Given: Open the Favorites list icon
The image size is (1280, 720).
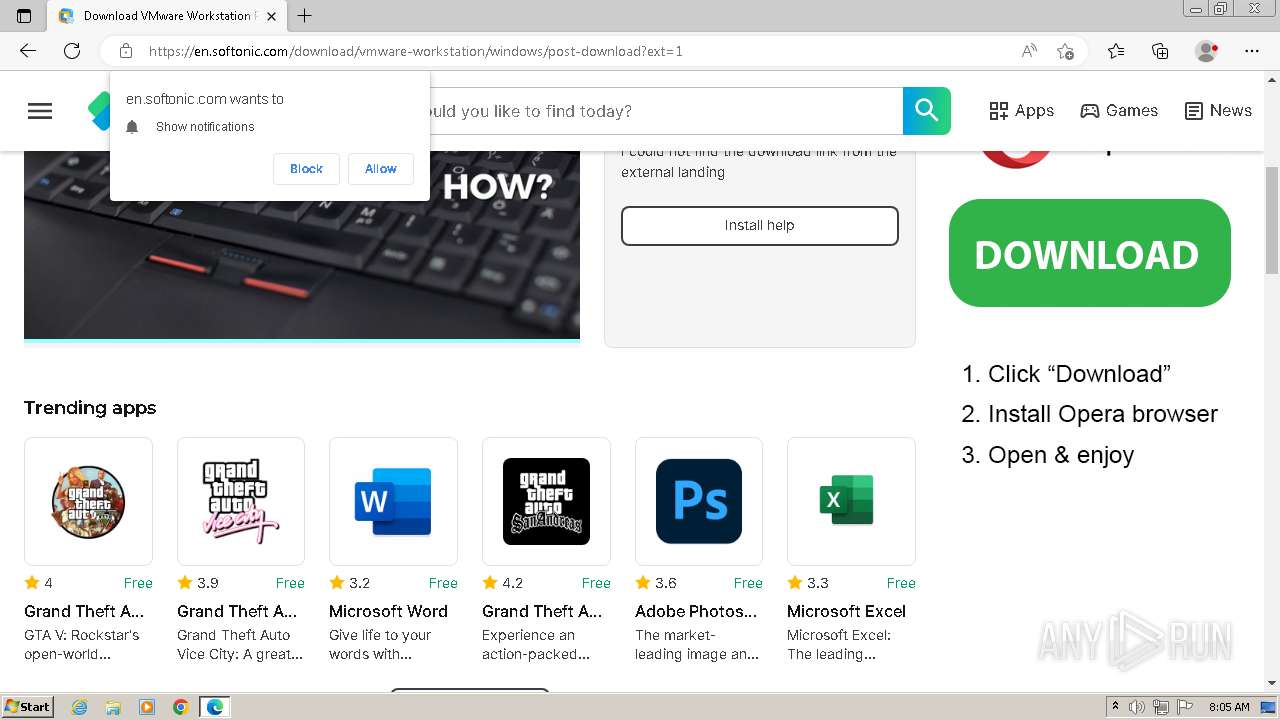Looking at the screenshot, I should pyautogui.click(x=1116, y=51).
